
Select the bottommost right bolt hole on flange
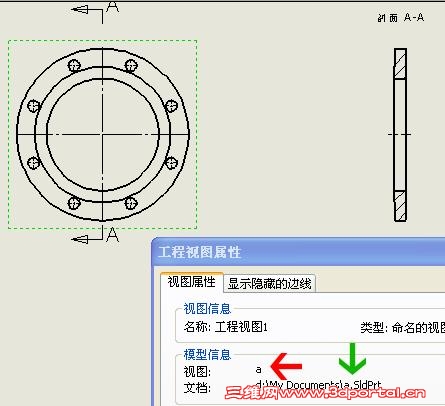tap(131, 203)
